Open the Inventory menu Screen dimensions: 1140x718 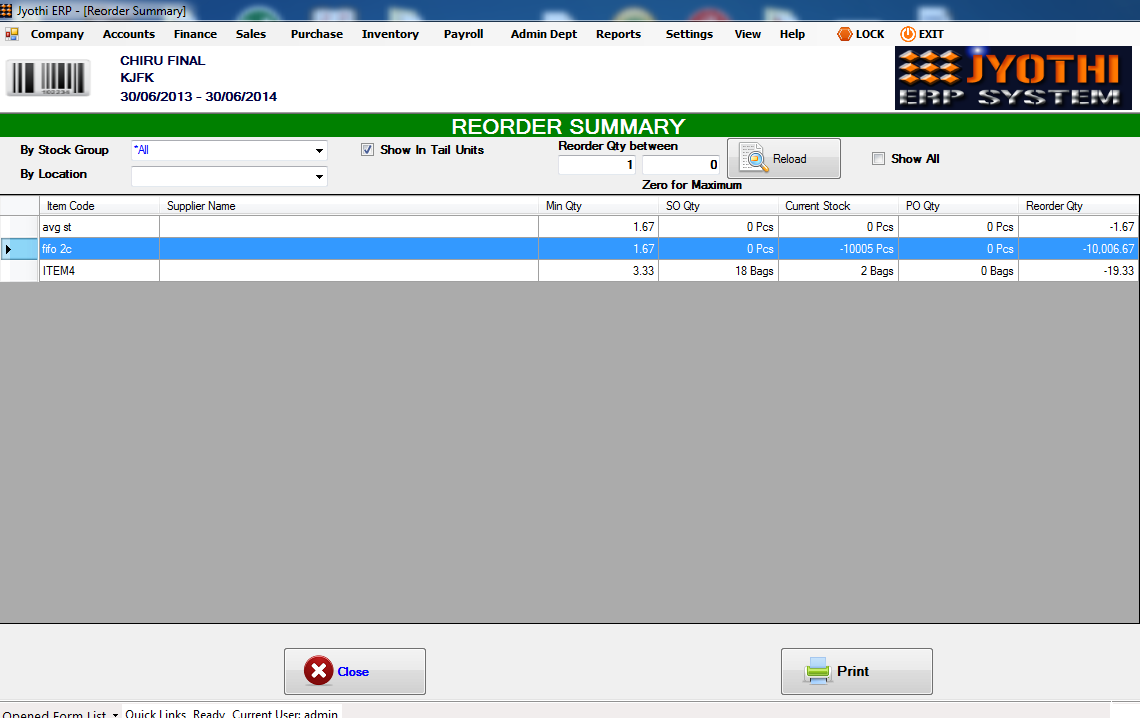tap(390, 33)
